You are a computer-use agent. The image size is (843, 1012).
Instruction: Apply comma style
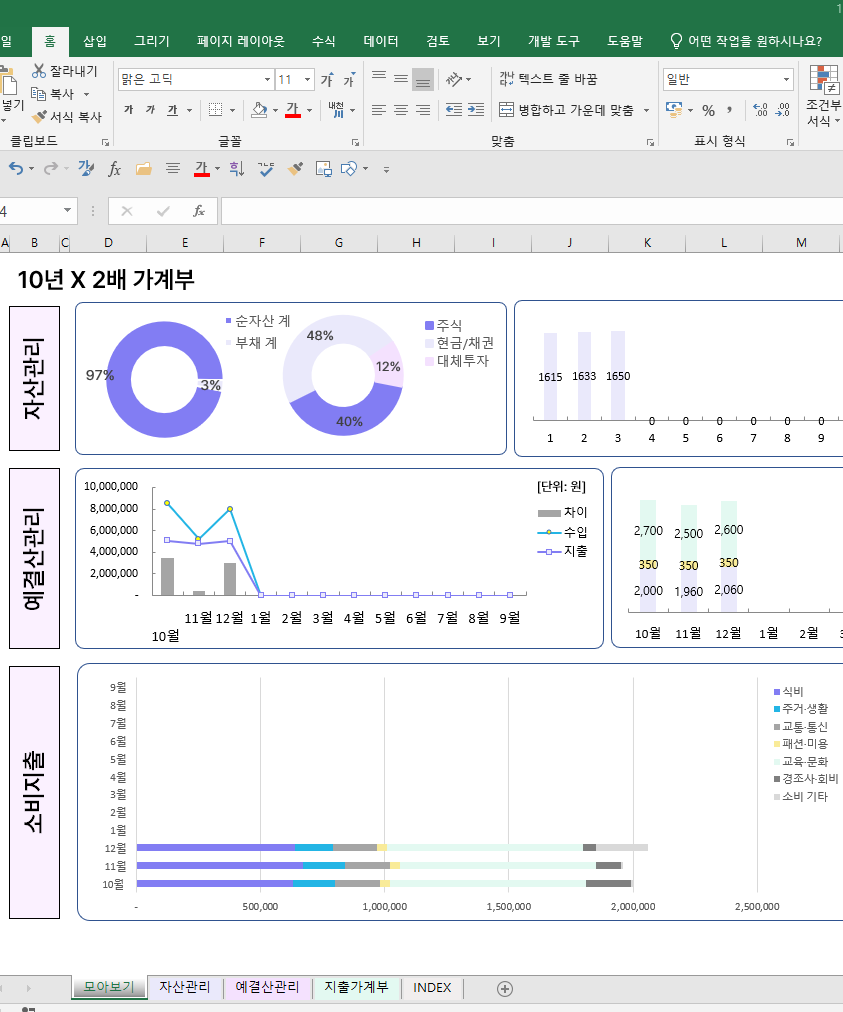point(730,110)
